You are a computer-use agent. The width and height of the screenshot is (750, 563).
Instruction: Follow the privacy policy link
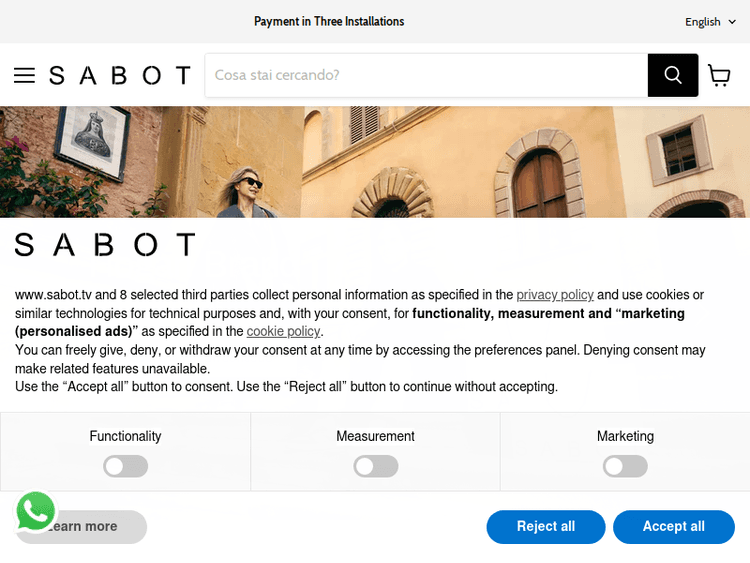tap(555, 295)
